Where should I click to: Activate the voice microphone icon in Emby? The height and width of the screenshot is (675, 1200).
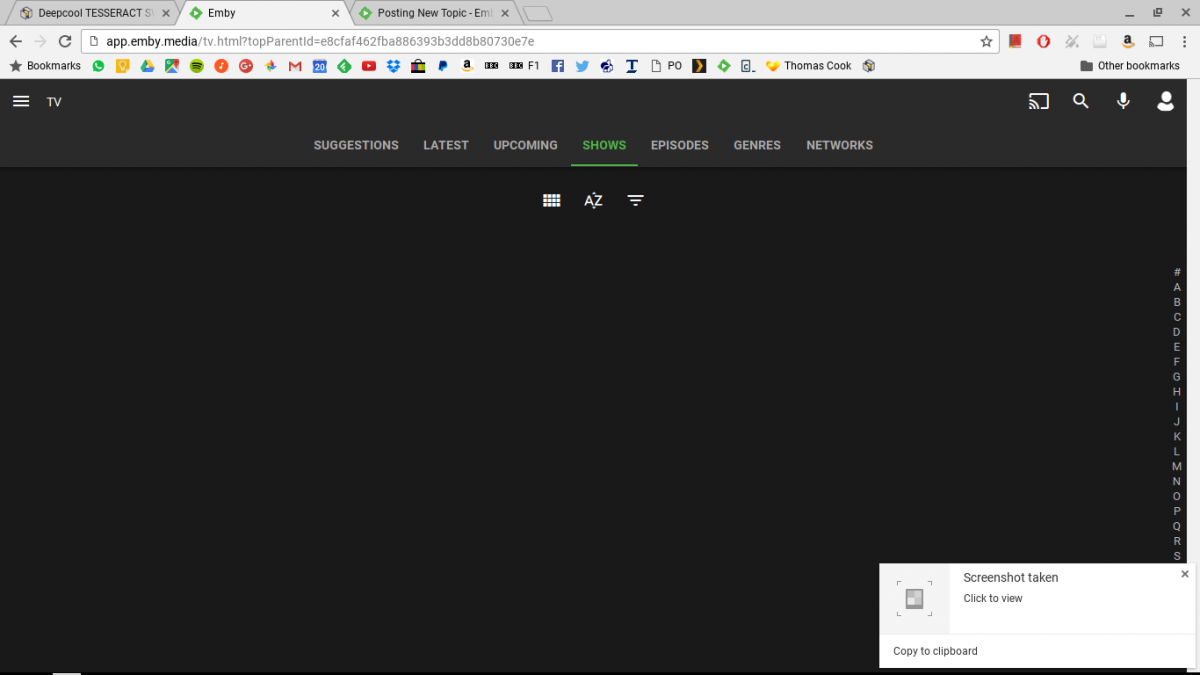pyautogui.click(x=1123, y=101)
